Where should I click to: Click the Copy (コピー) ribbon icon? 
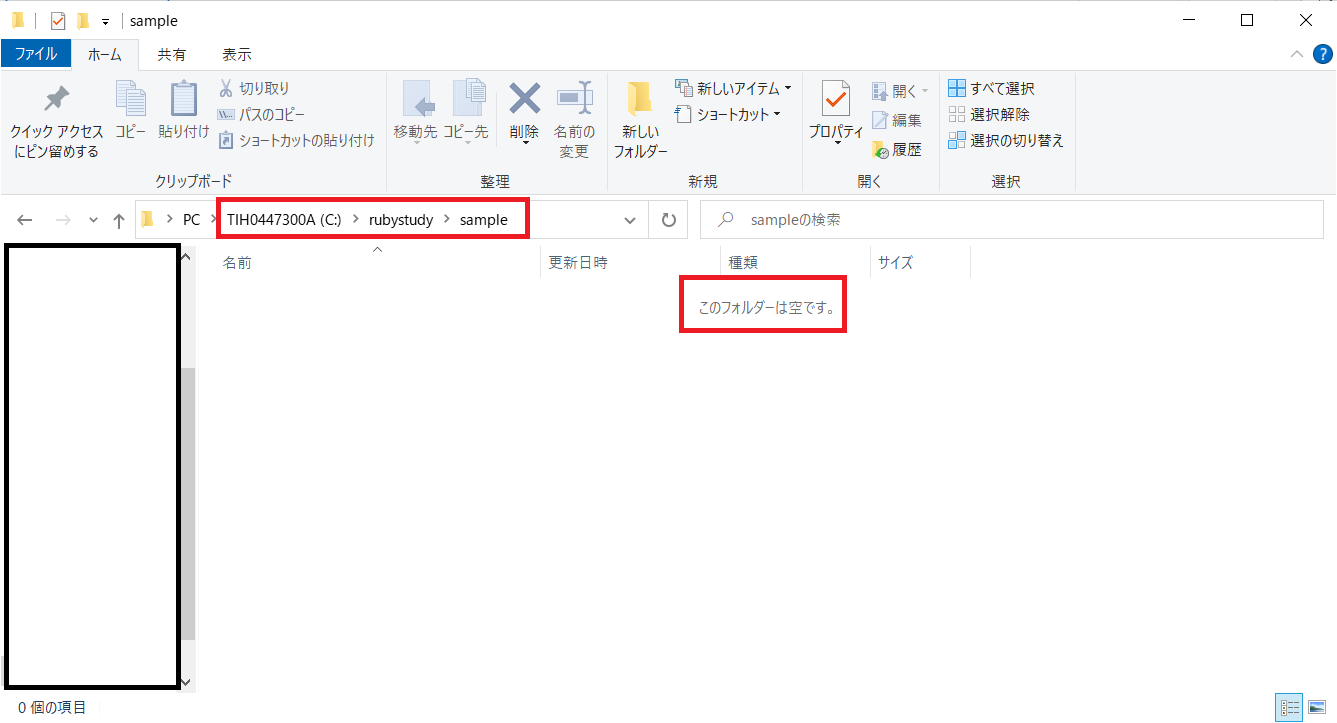point(130,100)
